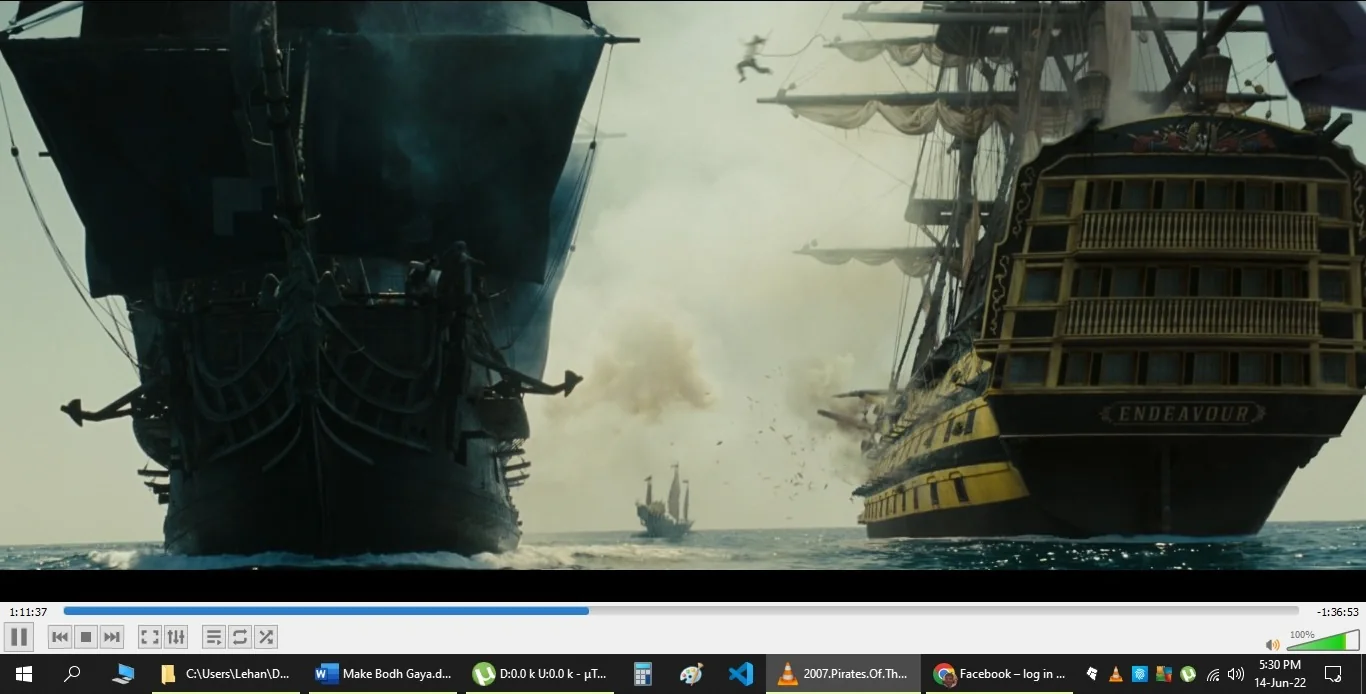Click the fingerprint tray icon
This screenshot has height=694, width=1366.
click(1140, 674)
